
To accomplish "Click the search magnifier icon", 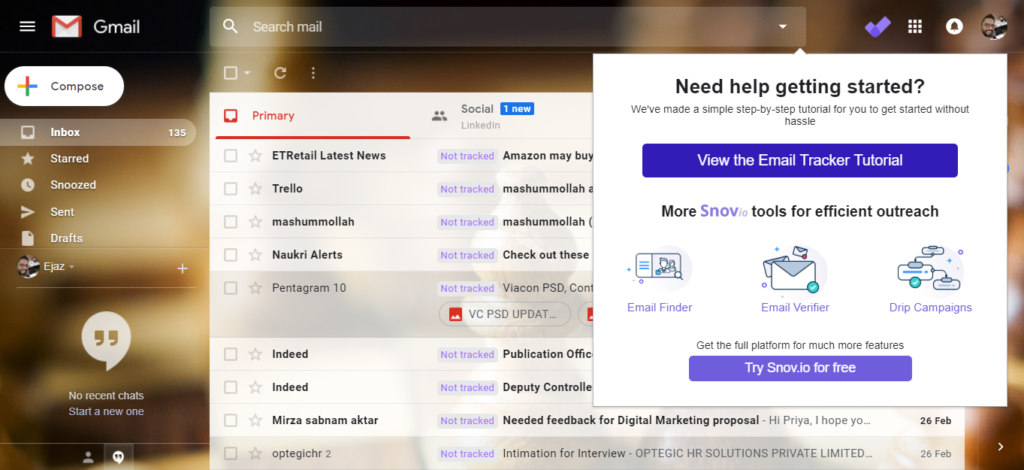I will click(x=230, y=27).
